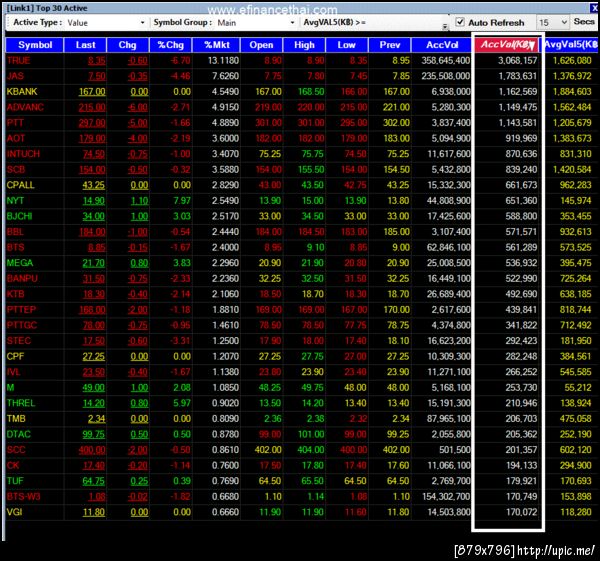
Task: Sort by the Low column header
Action: (347, 45)
